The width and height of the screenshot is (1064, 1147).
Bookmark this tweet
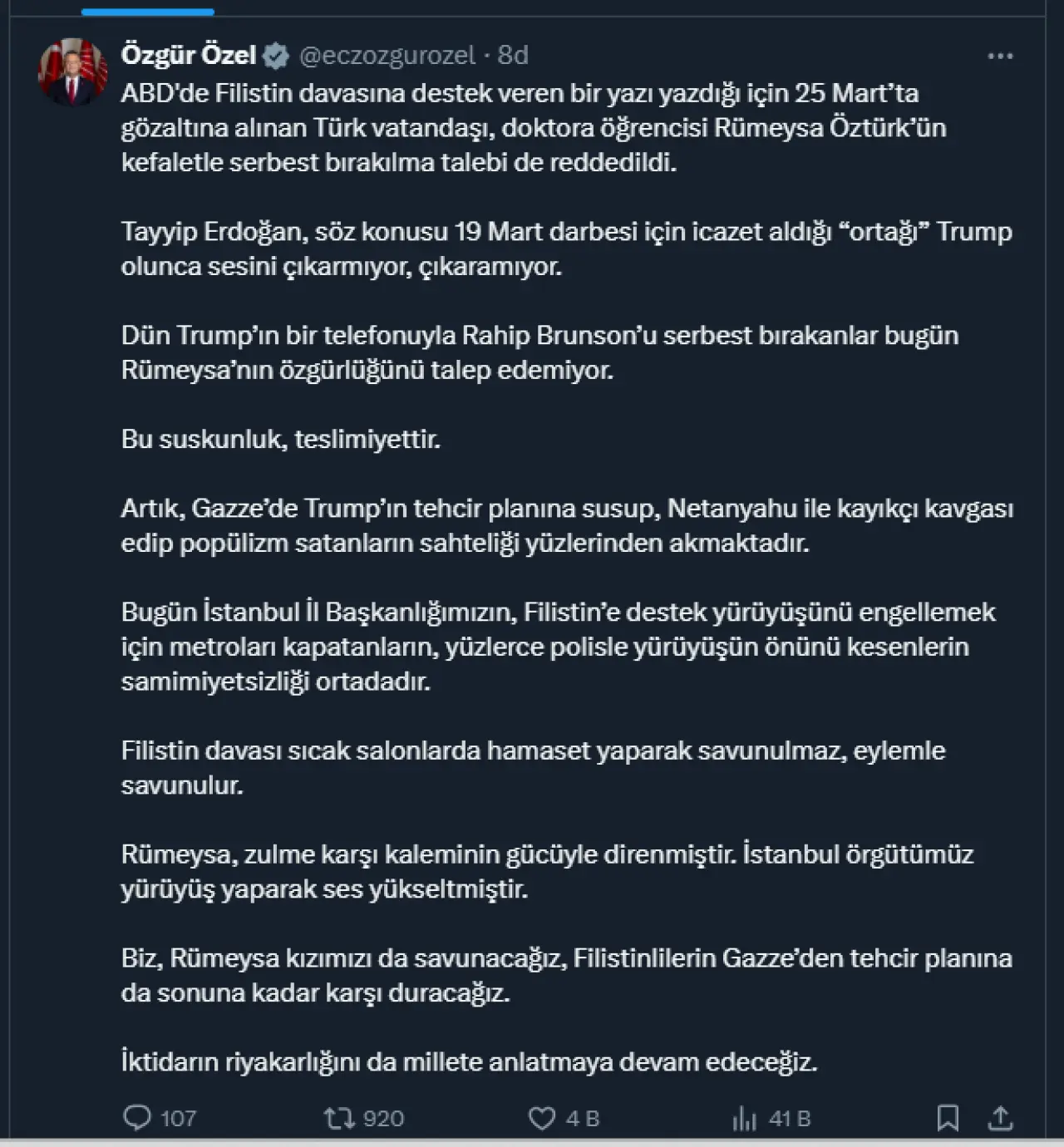click(948, 1118)
